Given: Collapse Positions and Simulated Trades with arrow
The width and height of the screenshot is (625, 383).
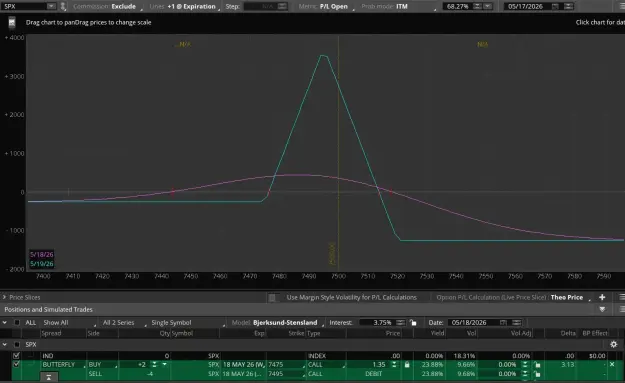Looking at the screenshot, I should (602, 309).
